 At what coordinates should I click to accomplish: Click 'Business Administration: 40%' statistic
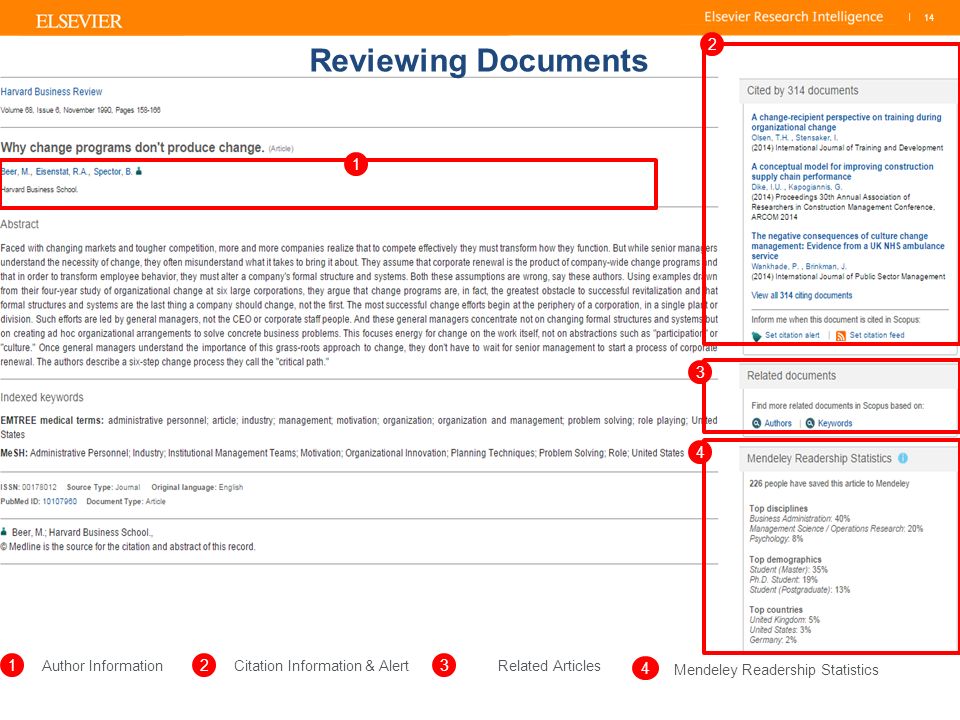pos(800,519)
